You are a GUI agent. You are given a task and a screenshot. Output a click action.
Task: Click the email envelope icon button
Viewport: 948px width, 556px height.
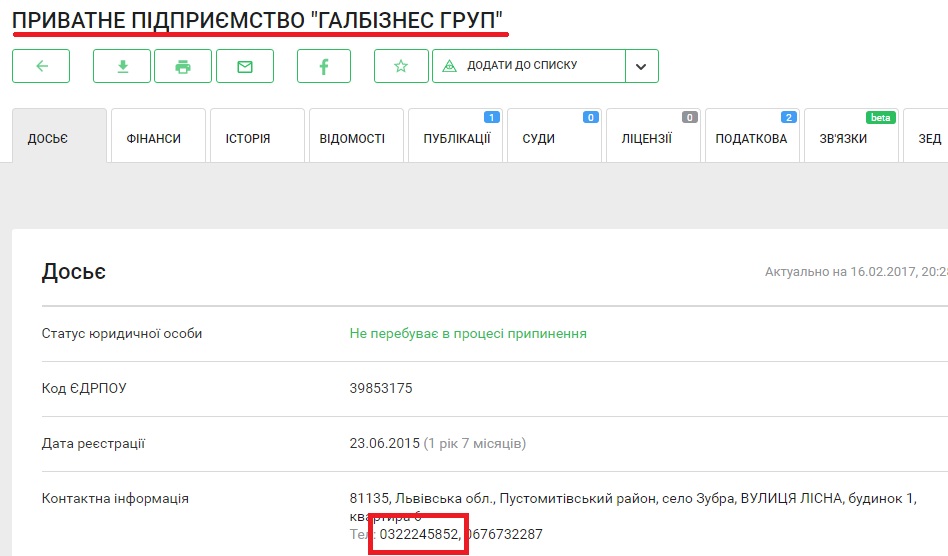(x=243, y=66)
